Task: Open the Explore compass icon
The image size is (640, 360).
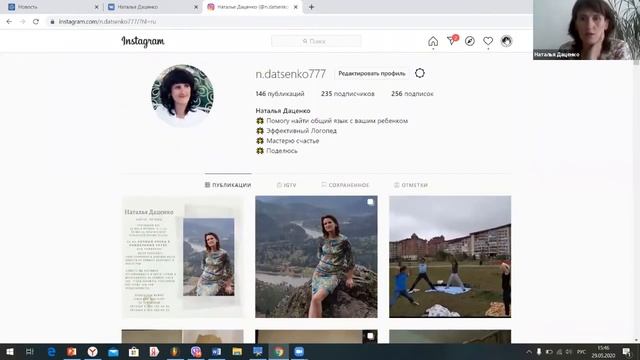Action: [x=470, y=41]
